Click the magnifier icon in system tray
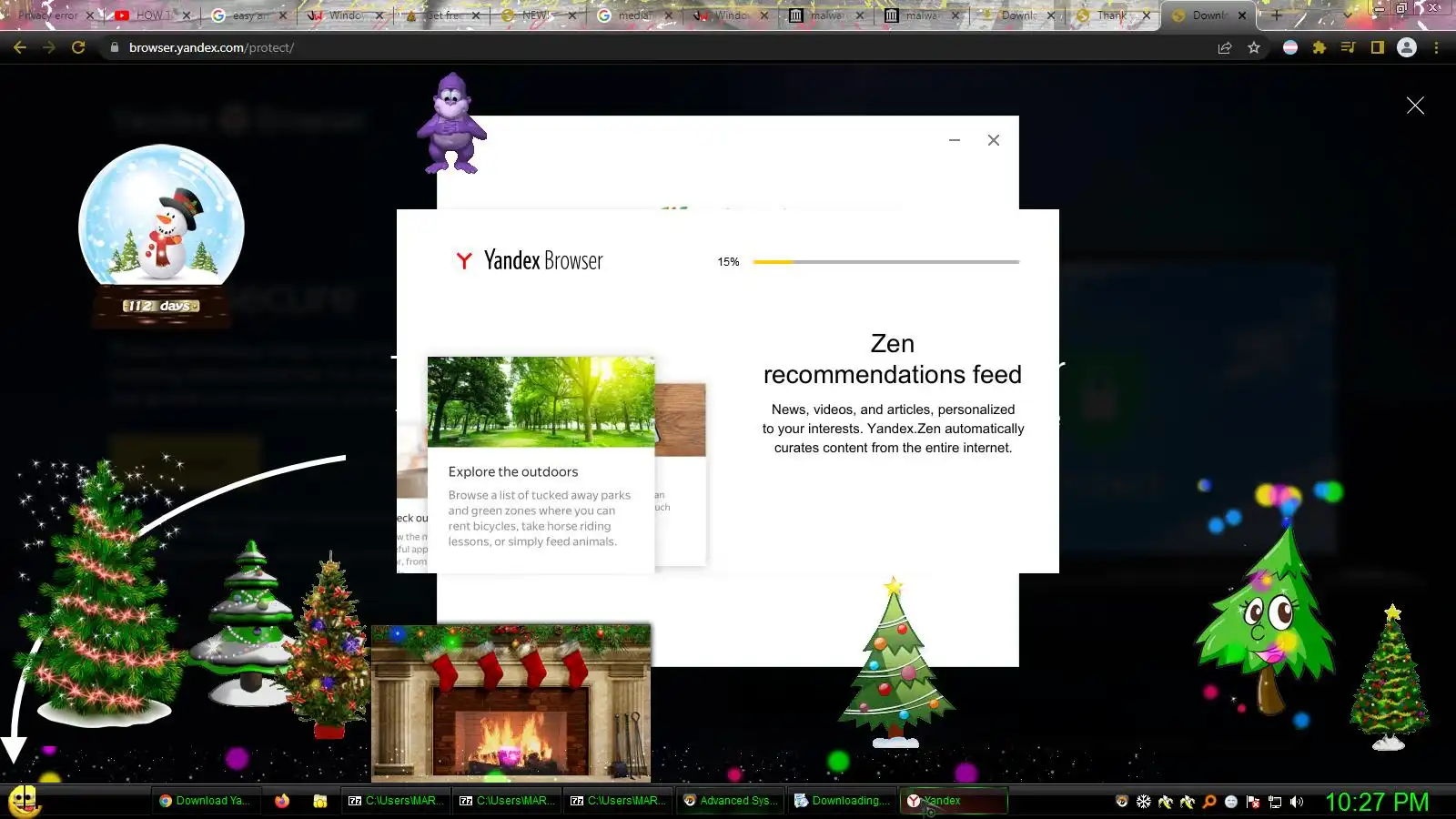Image resolution: width=1456 pixels, height=819 pixels. [x=1209, y=802]
